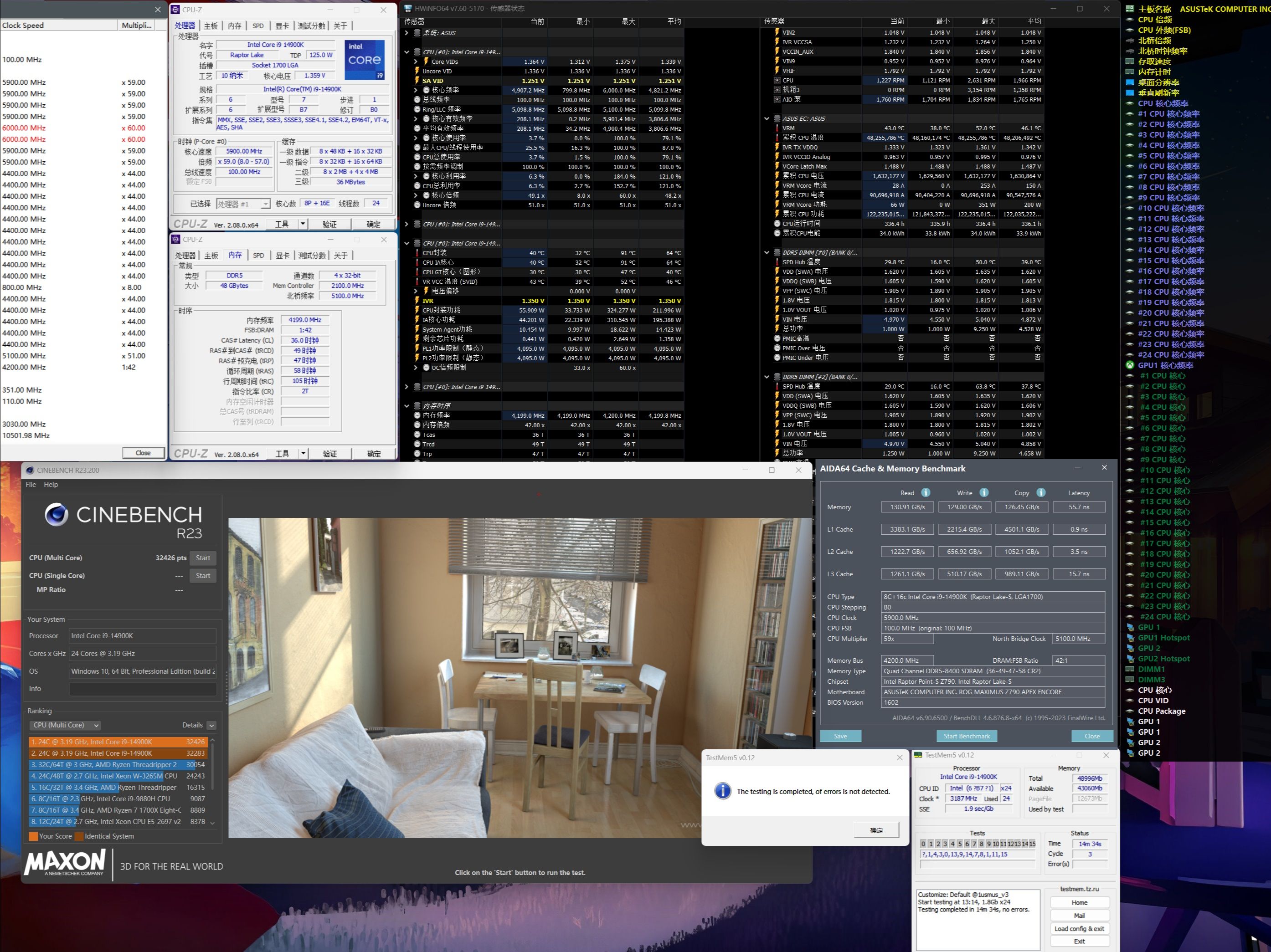Click the Cinebench sphere logo
1271x952 pixels.
(x=57, y=514)
